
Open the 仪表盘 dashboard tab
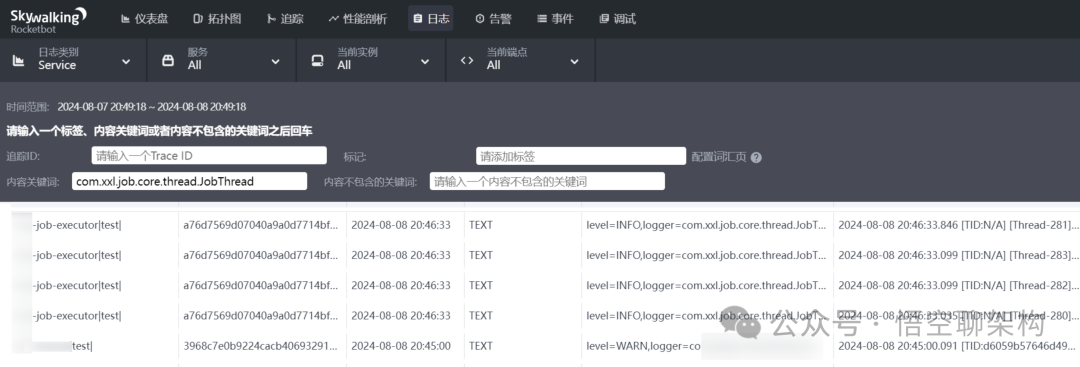point(144,19)
